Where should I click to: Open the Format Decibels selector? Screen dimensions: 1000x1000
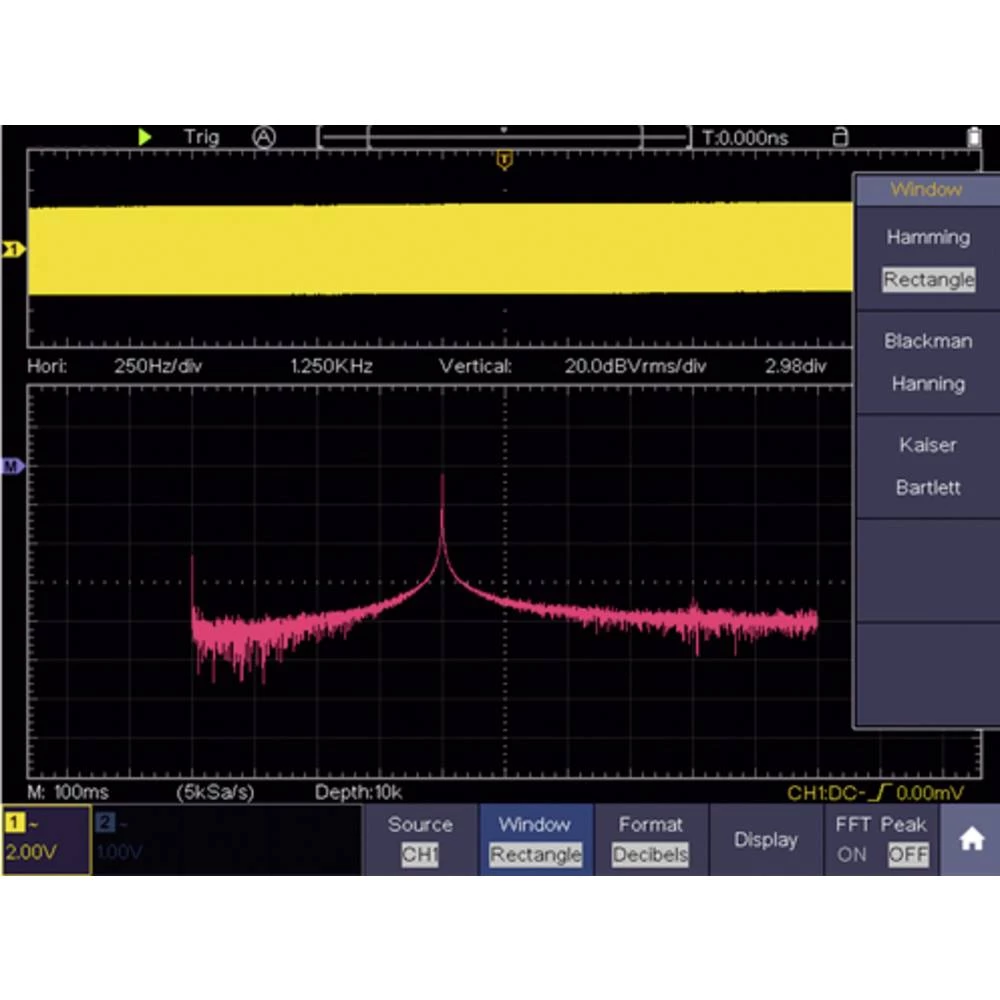point(651,840)
